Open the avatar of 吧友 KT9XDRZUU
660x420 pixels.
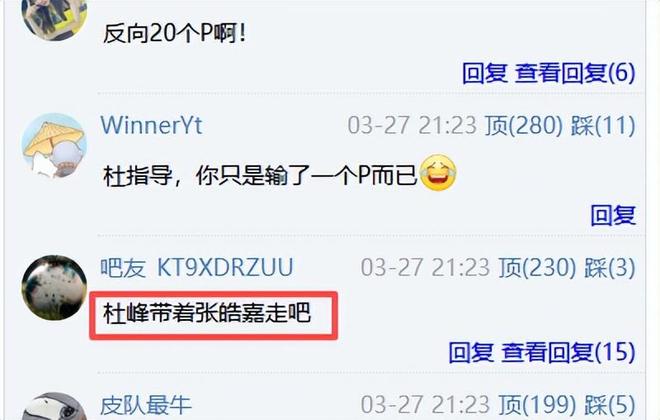[54, 287]
